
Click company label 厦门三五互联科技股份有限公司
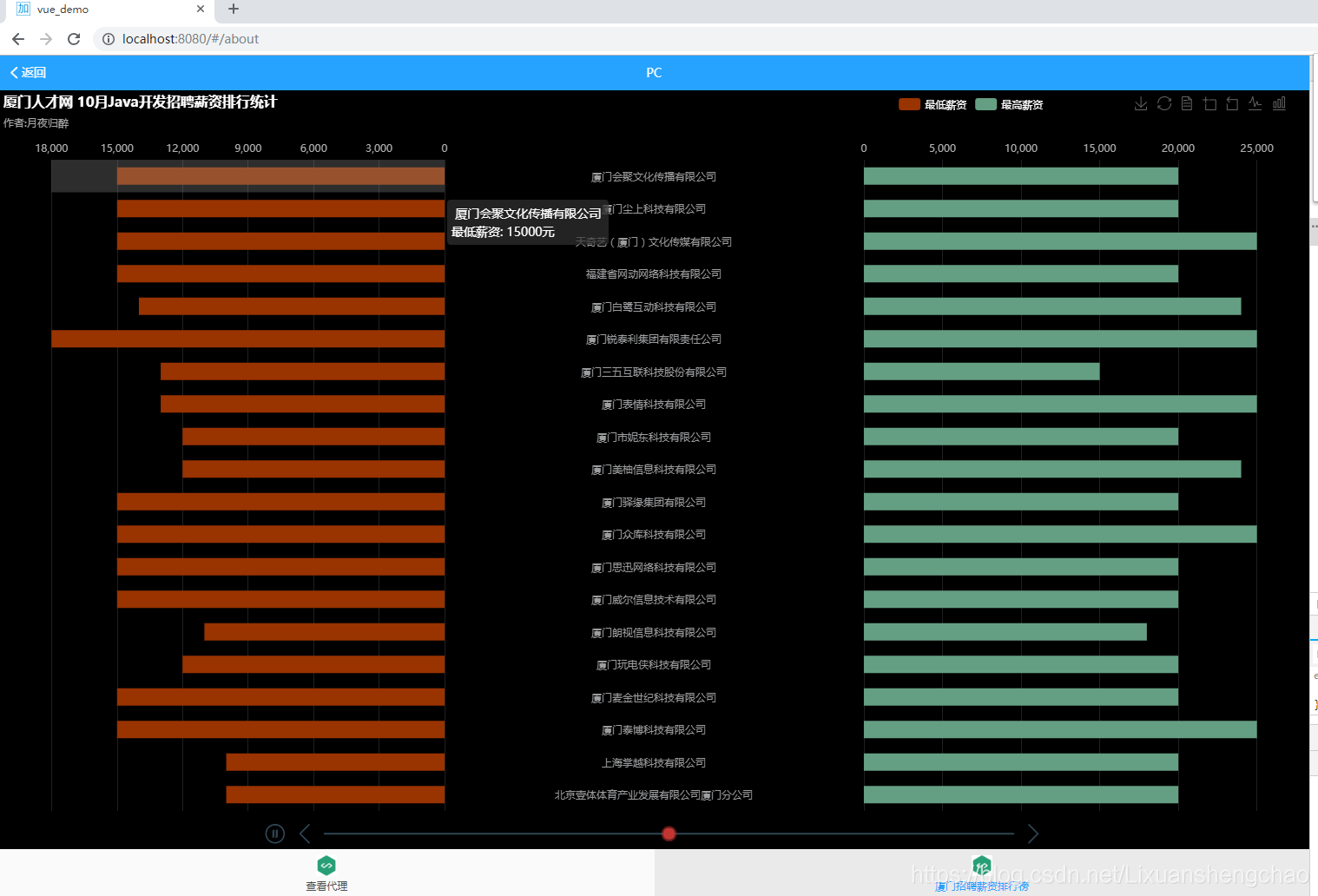point(654,372)
